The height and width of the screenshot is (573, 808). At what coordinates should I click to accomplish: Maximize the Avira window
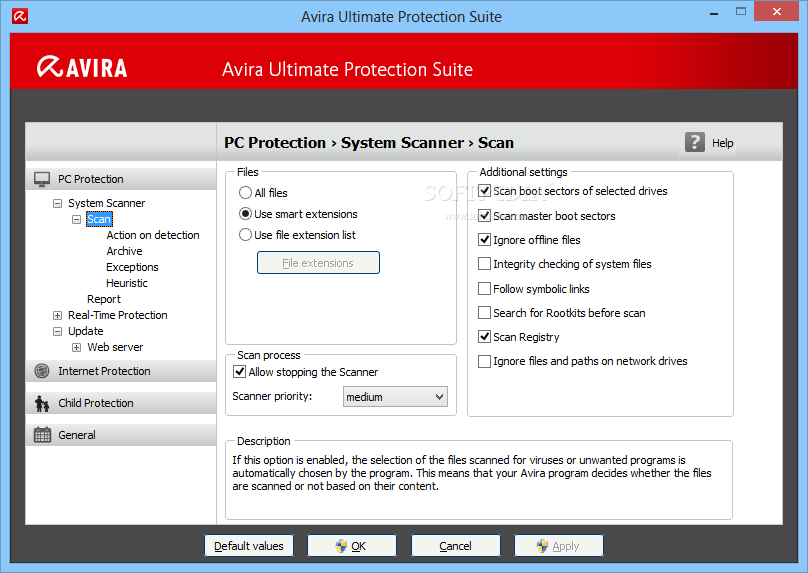point(741,11)
